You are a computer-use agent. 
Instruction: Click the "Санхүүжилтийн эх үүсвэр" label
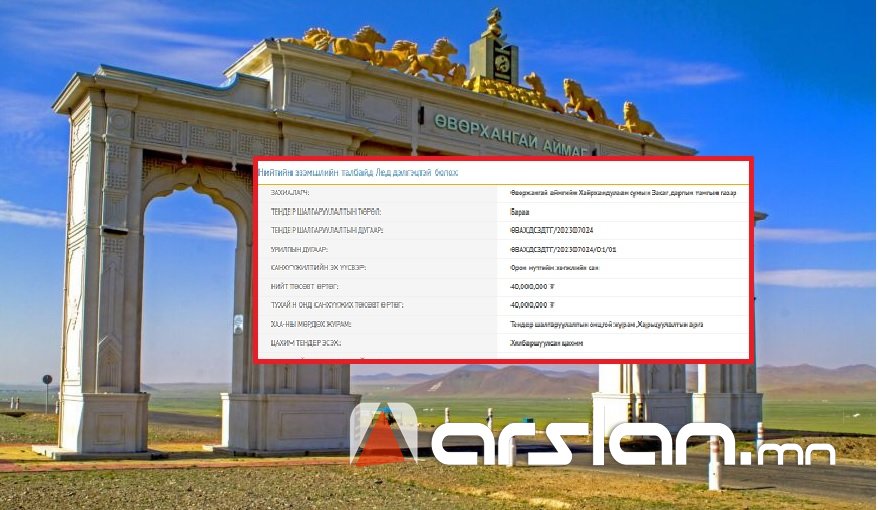point(318,268)
